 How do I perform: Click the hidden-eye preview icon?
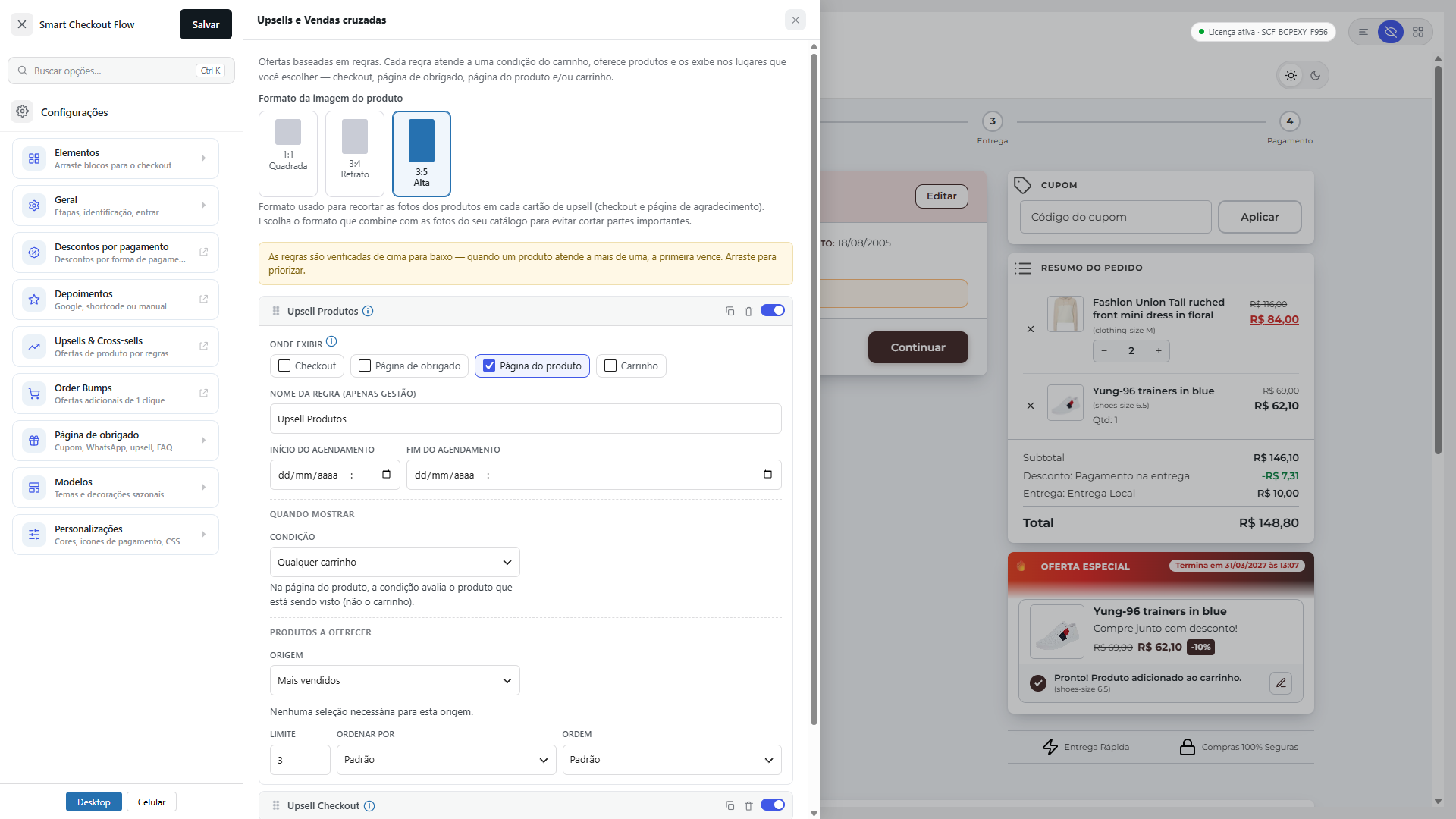(x=1391, y=32)
